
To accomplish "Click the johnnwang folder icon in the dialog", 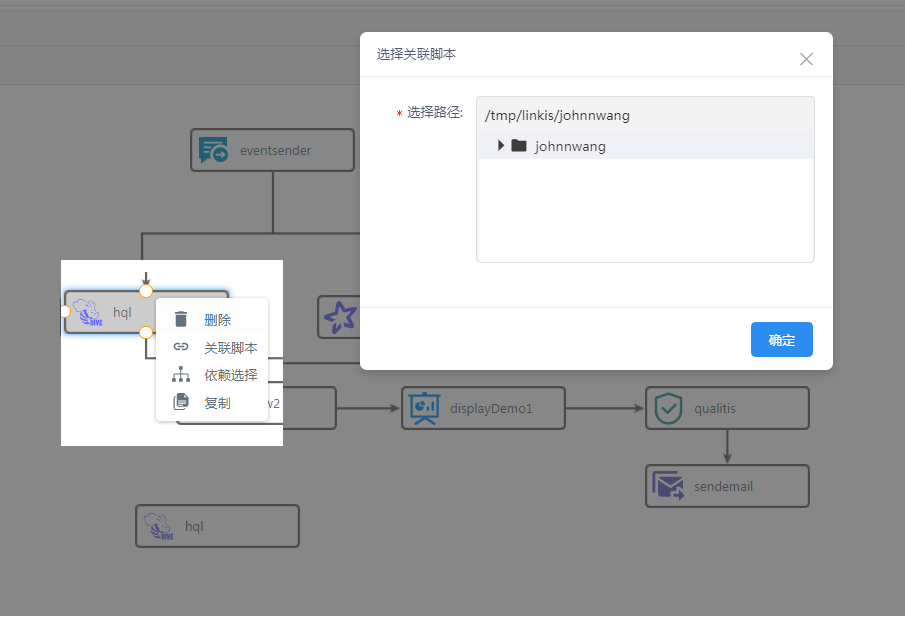I will 518,145.
